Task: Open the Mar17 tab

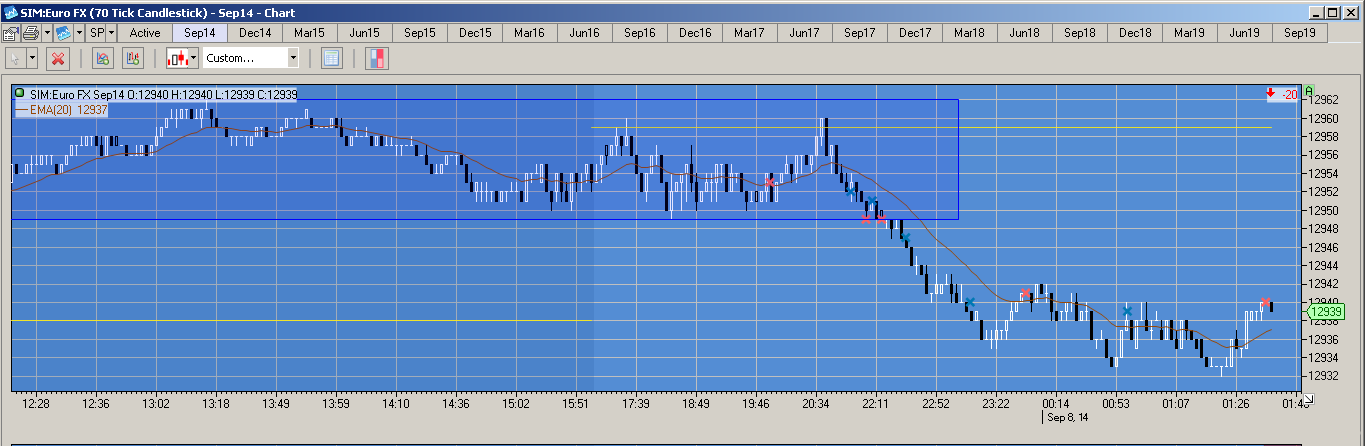Action: click(x=750, y=33)
